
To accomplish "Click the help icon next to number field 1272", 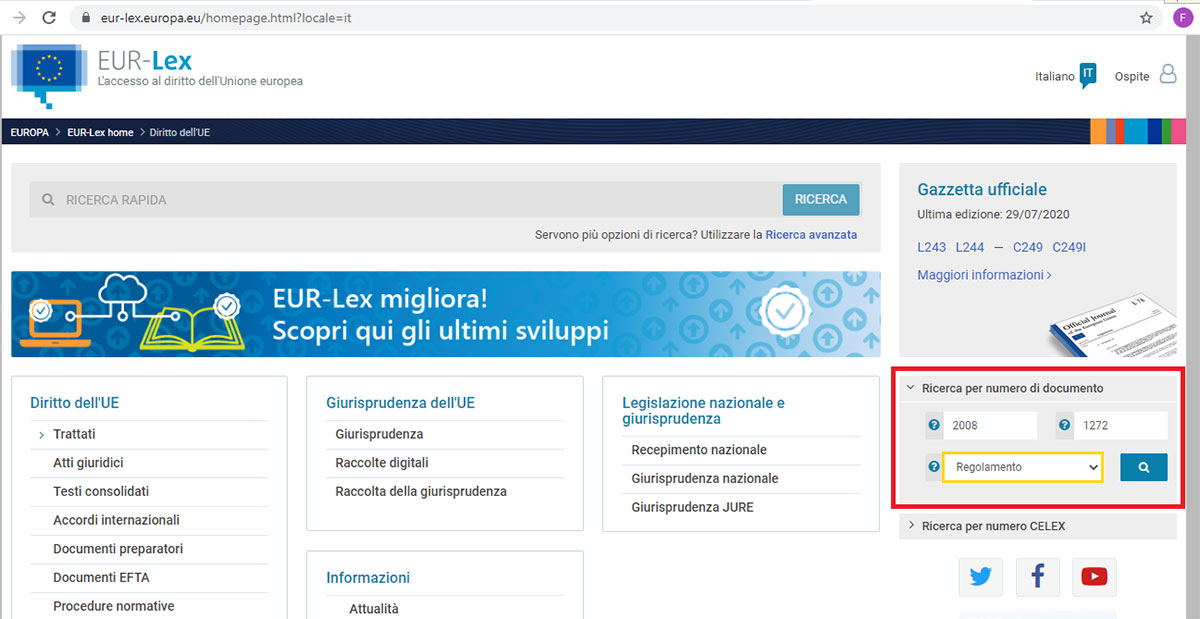I will [x=1064, y=425].
